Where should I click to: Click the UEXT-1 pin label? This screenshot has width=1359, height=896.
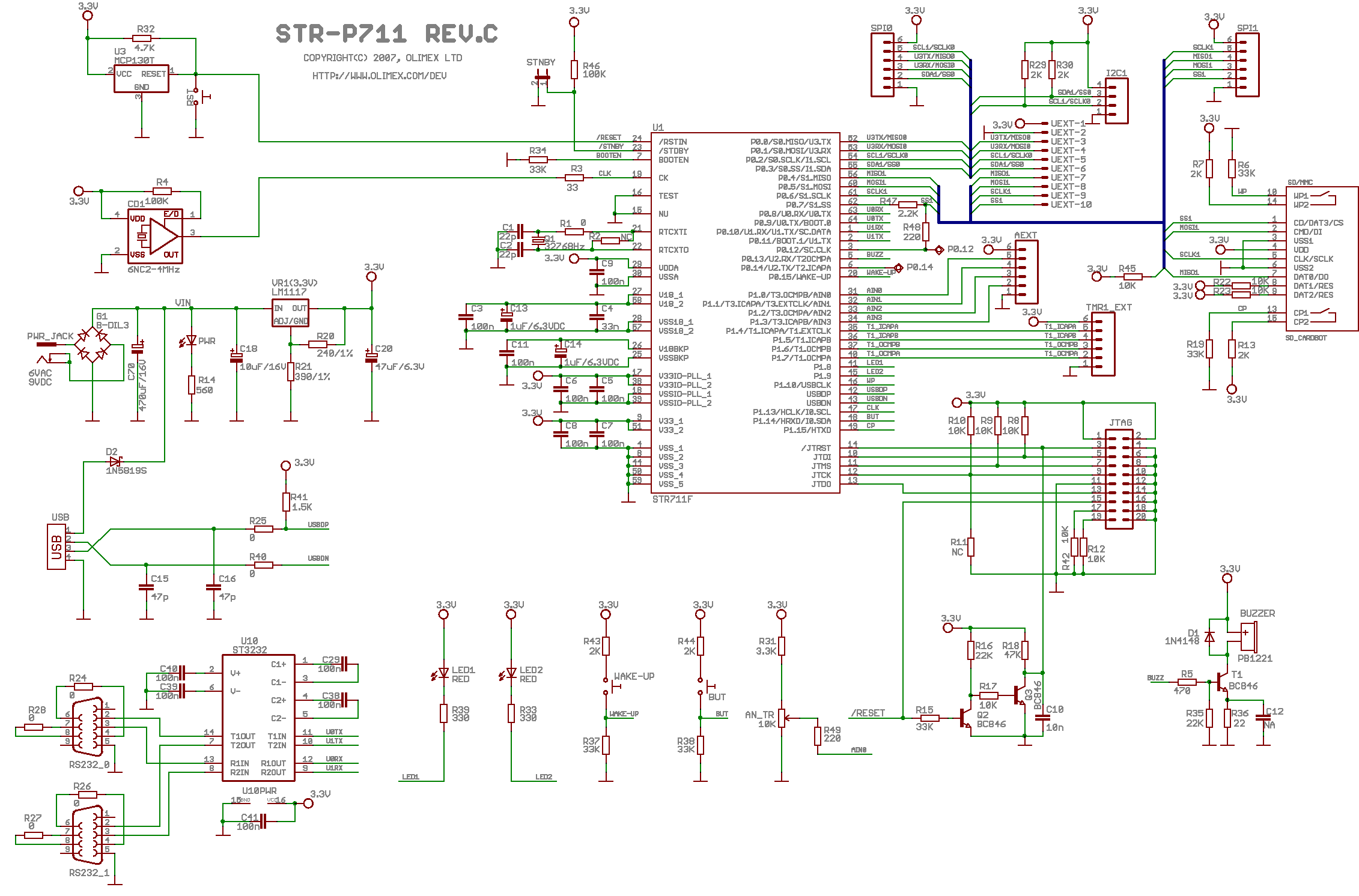(x=1068, y=124)
